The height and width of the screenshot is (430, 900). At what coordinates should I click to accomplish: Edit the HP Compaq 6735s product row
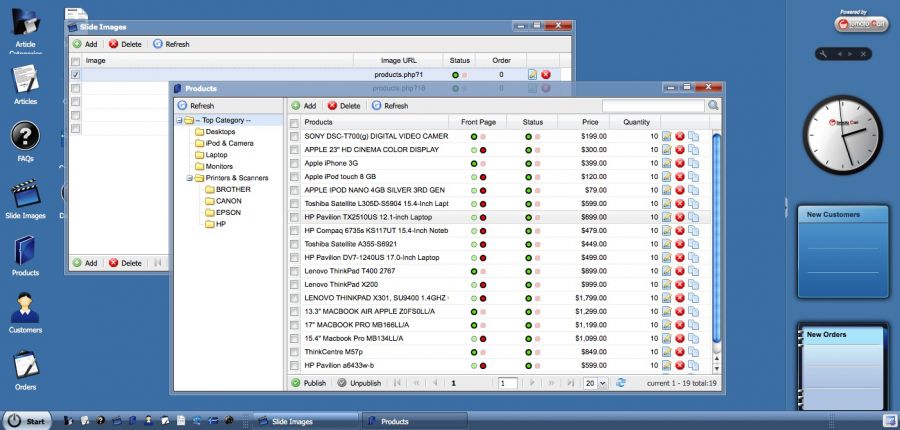click(666, 231)
